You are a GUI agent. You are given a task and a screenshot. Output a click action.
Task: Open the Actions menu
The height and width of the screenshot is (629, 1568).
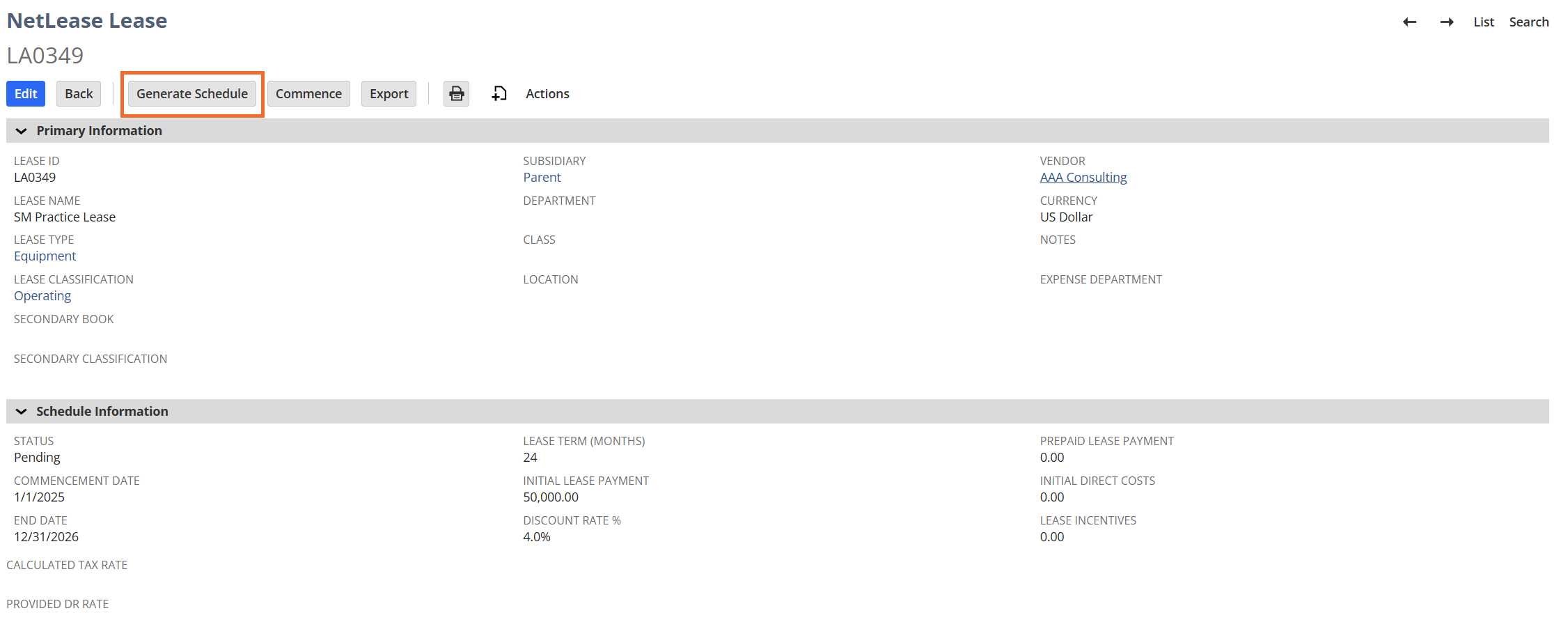[547, 94]
